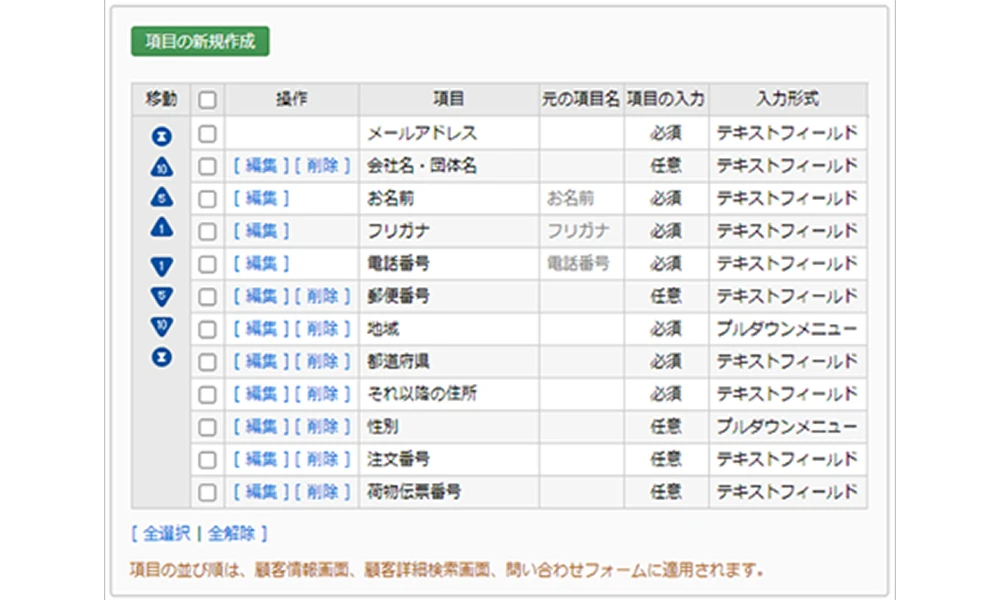Image resolution: width=1000 pixels, height=600 pixels.
Task: Click the move down 5 rows icon
Action: click(161, 296)
